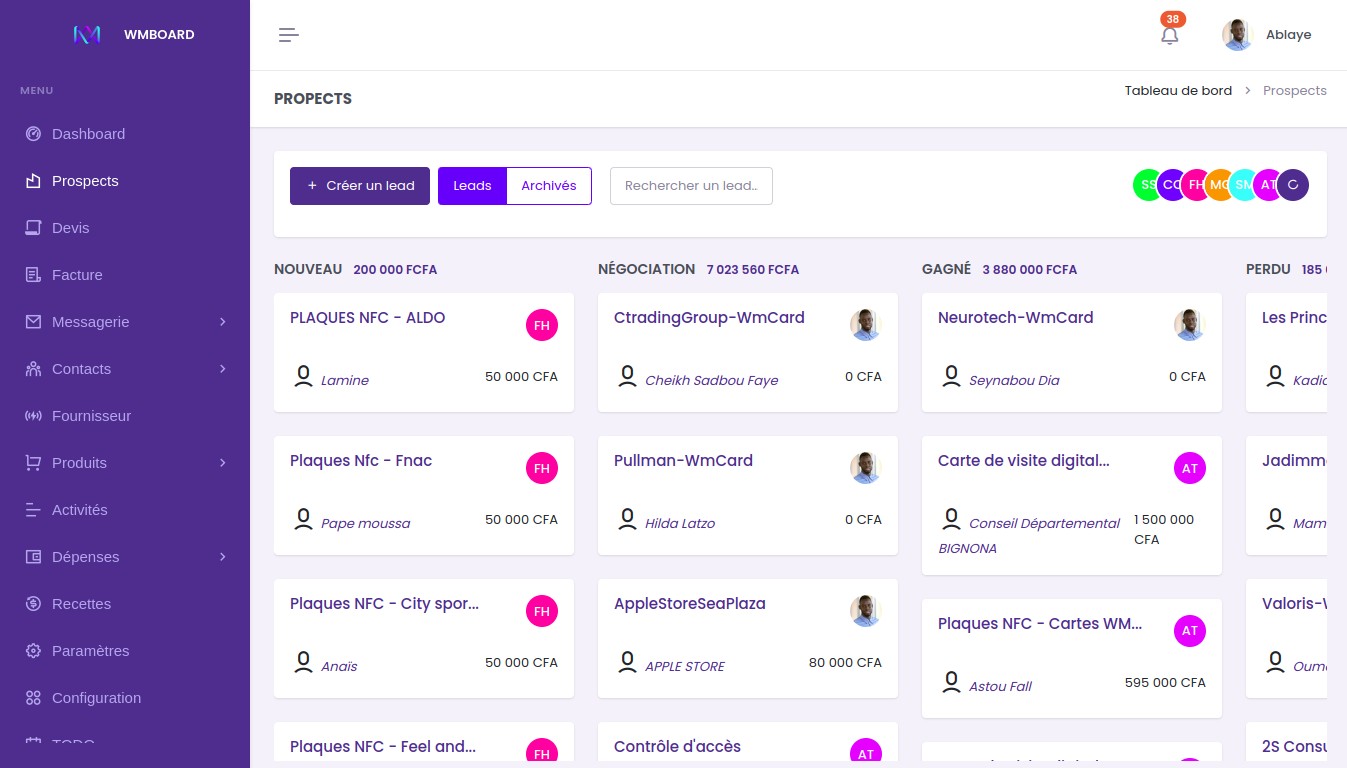Image resolution: width=1347 pixels, height=768 pixels.
Task: Click the refresh avatar circle icon
Action: click(x=1293, y=185)
